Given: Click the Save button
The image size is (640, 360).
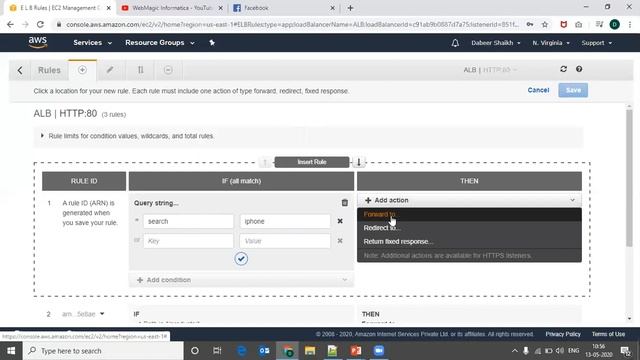Looking at the screenshot, I should [573, 90].
